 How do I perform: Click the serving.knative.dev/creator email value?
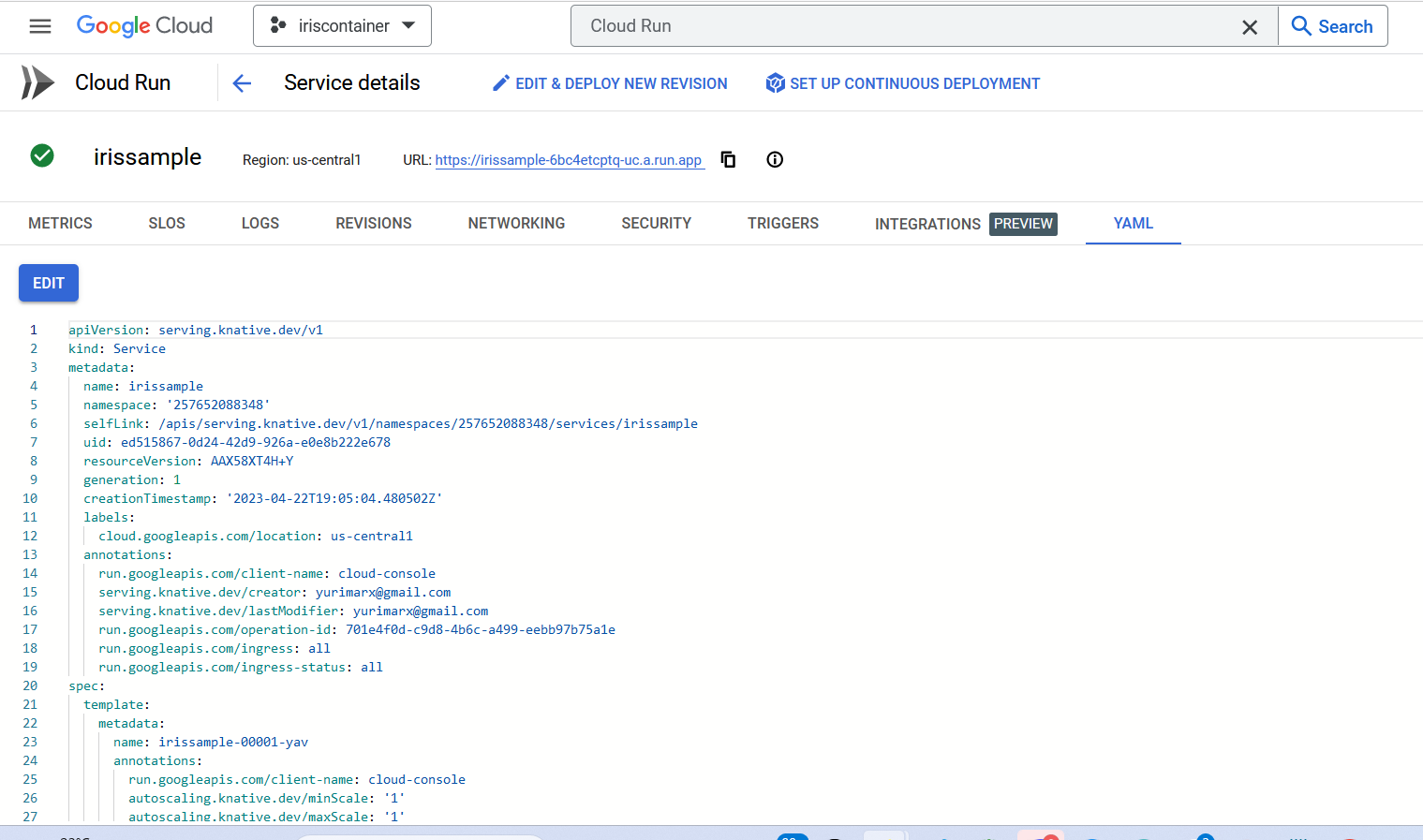click(383, 592)
